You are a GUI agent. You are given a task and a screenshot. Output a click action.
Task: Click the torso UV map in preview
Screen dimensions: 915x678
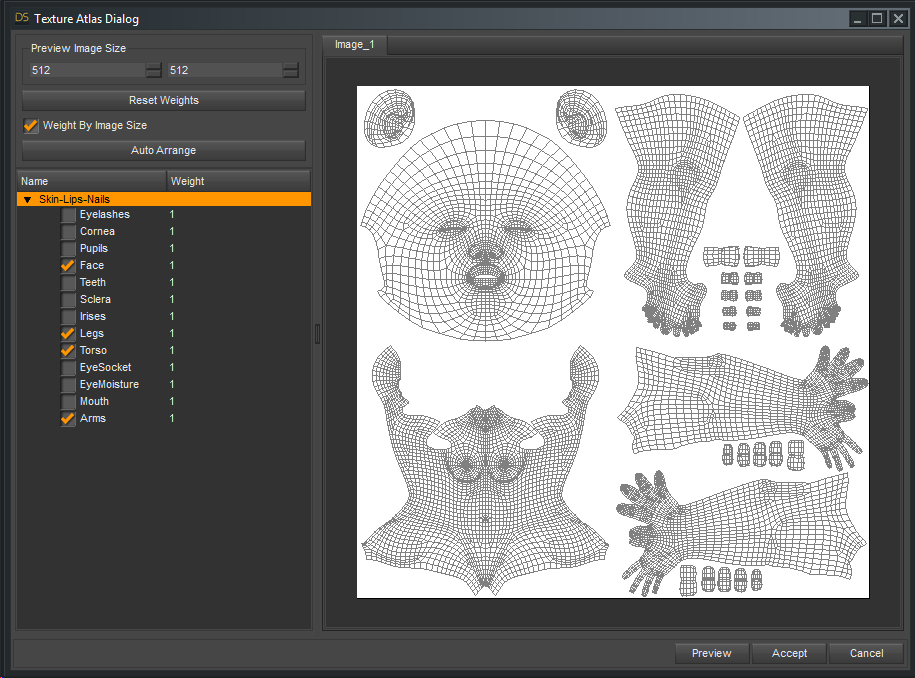click(x=484, y=470)
